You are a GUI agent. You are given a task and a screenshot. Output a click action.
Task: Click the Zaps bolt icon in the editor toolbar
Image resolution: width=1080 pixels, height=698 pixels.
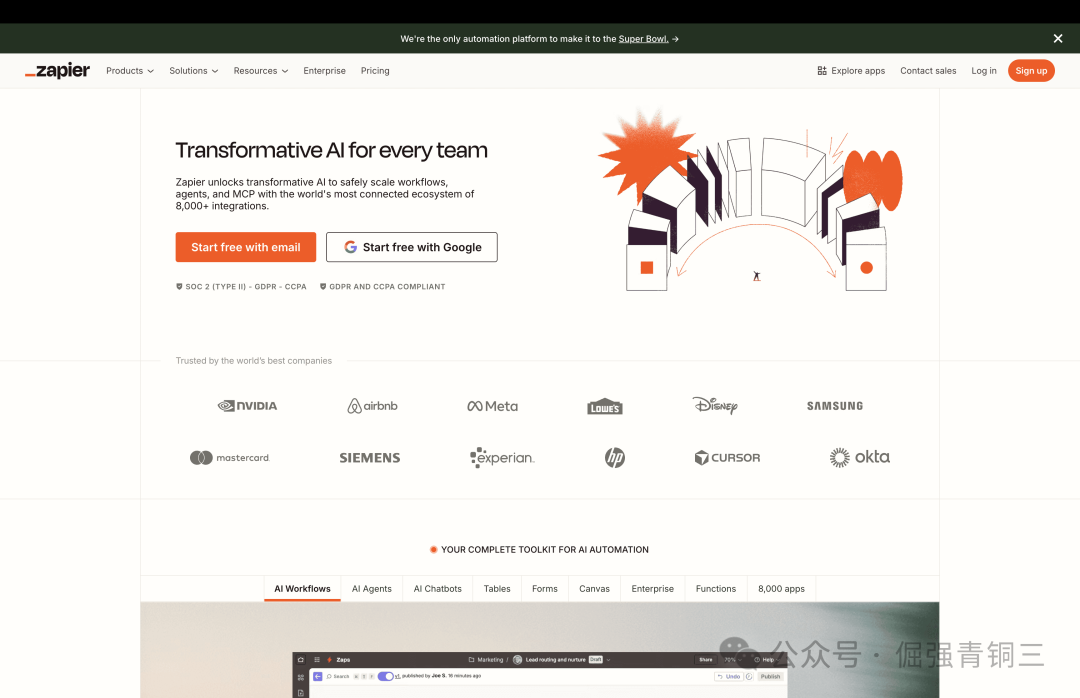tap(328, 658)
